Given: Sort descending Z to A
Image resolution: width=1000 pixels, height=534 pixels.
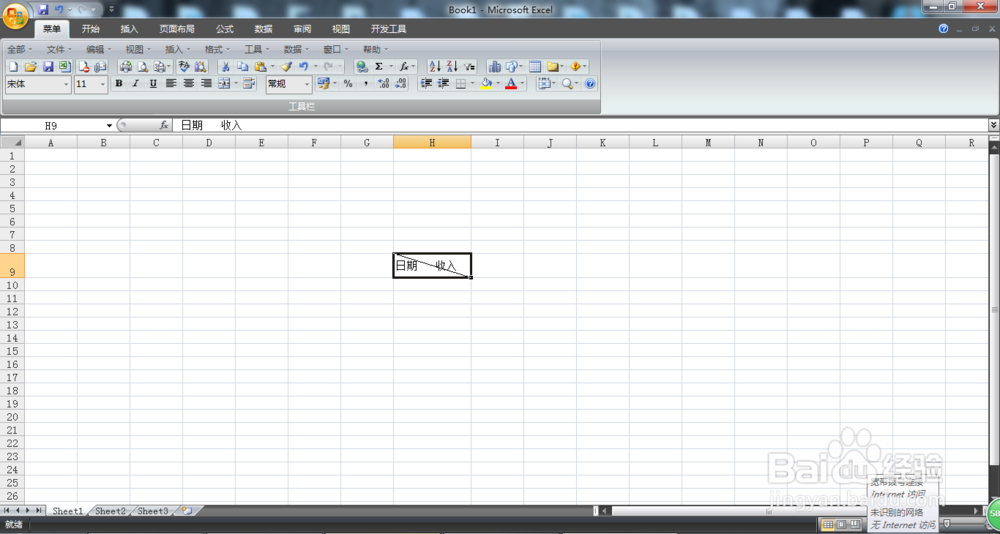Looking at the screenshot, I should [x=452, y=66].
